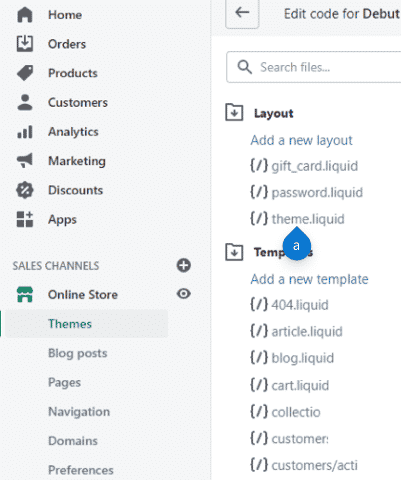This screenshot has height=480, width=401.
Task: Open Orders in the sidebar
Action: point(67,44)
